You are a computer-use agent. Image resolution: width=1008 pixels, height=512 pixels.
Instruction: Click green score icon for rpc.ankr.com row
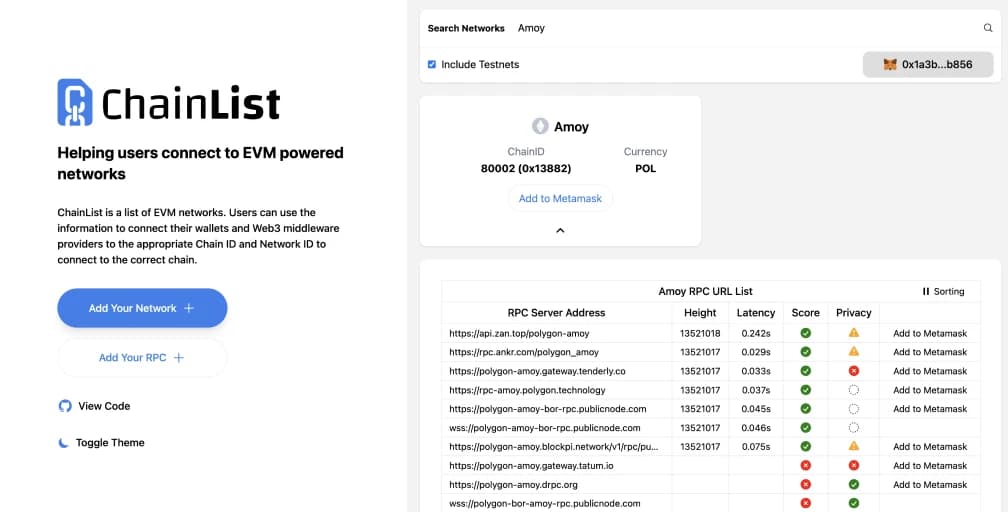[806, 352]
